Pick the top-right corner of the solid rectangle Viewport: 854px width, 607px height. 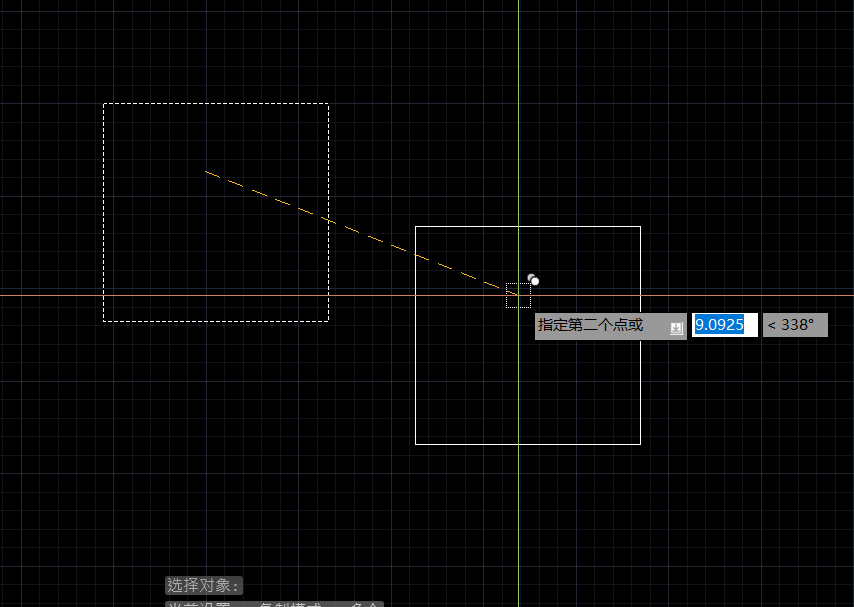(x=640, y=227)
